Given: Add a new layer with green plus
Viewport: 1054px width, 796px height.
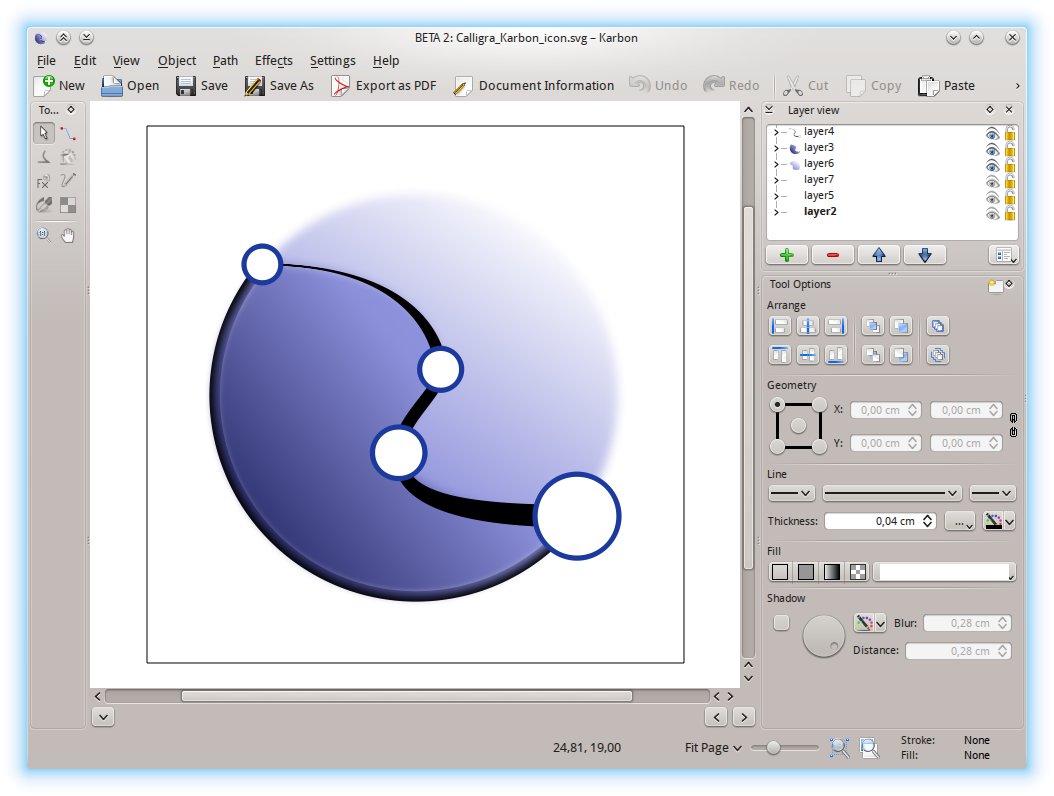Looking at the screenshot, I should pyautogui.click(x=786, y=255).
